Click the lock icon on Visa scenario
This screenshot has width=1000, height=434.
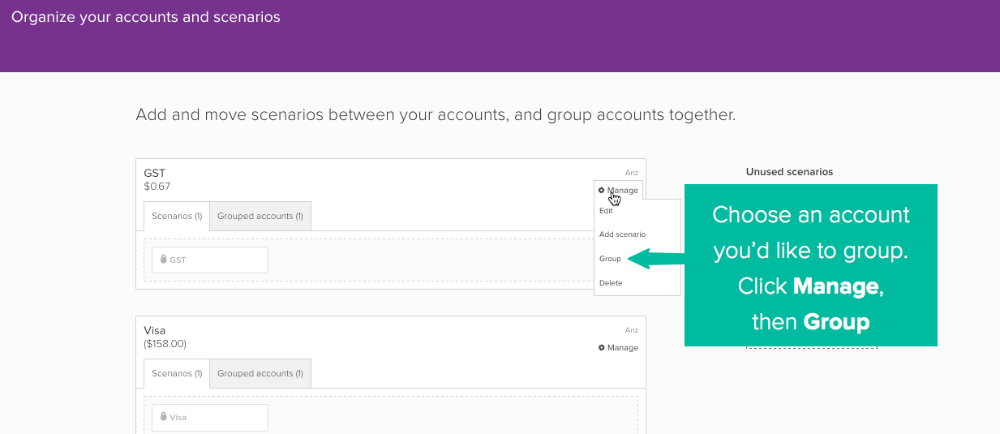(x=163, y=417)
